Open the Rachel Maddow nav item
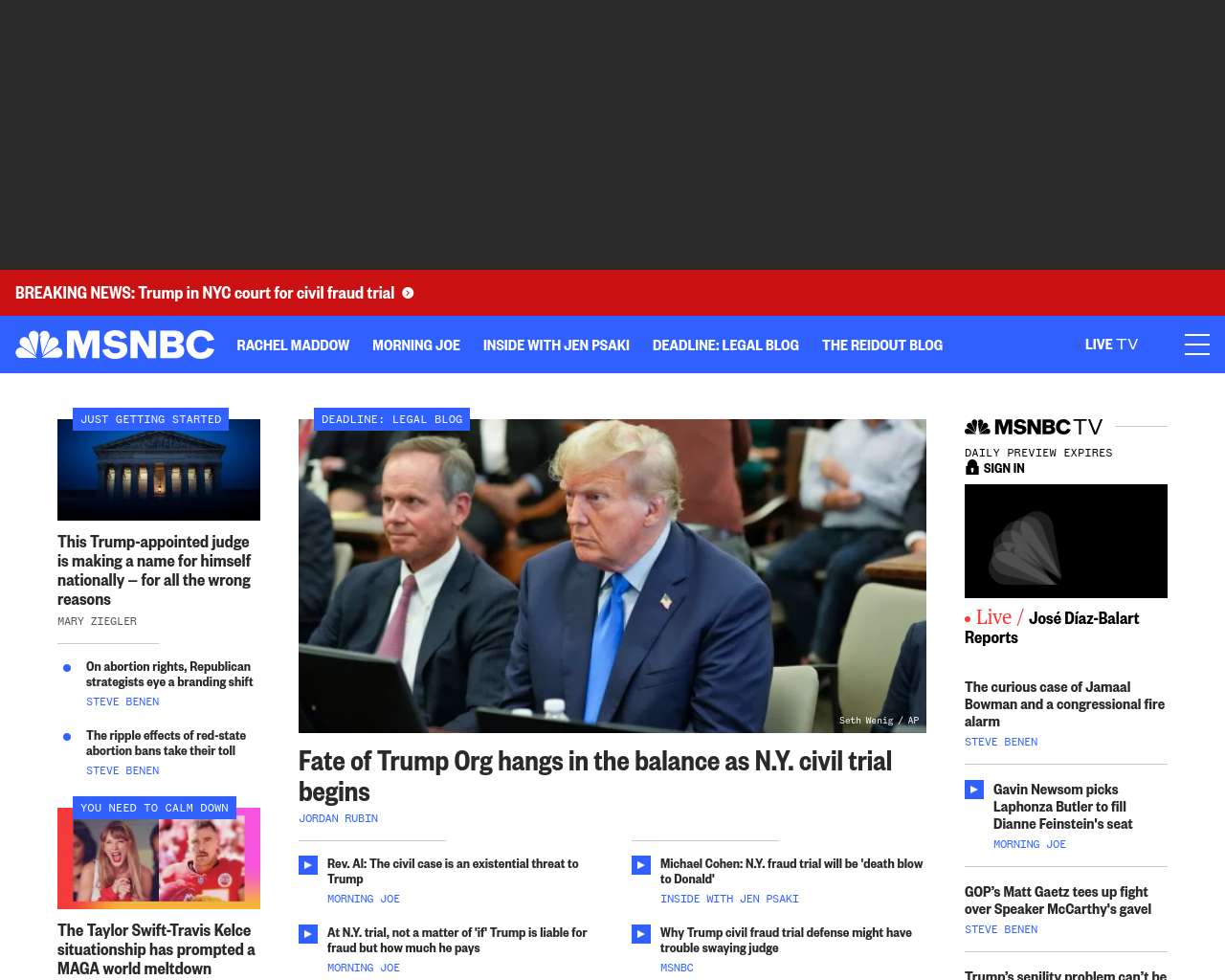Viewport: 1225px width, 980px height. pos(293,345)
